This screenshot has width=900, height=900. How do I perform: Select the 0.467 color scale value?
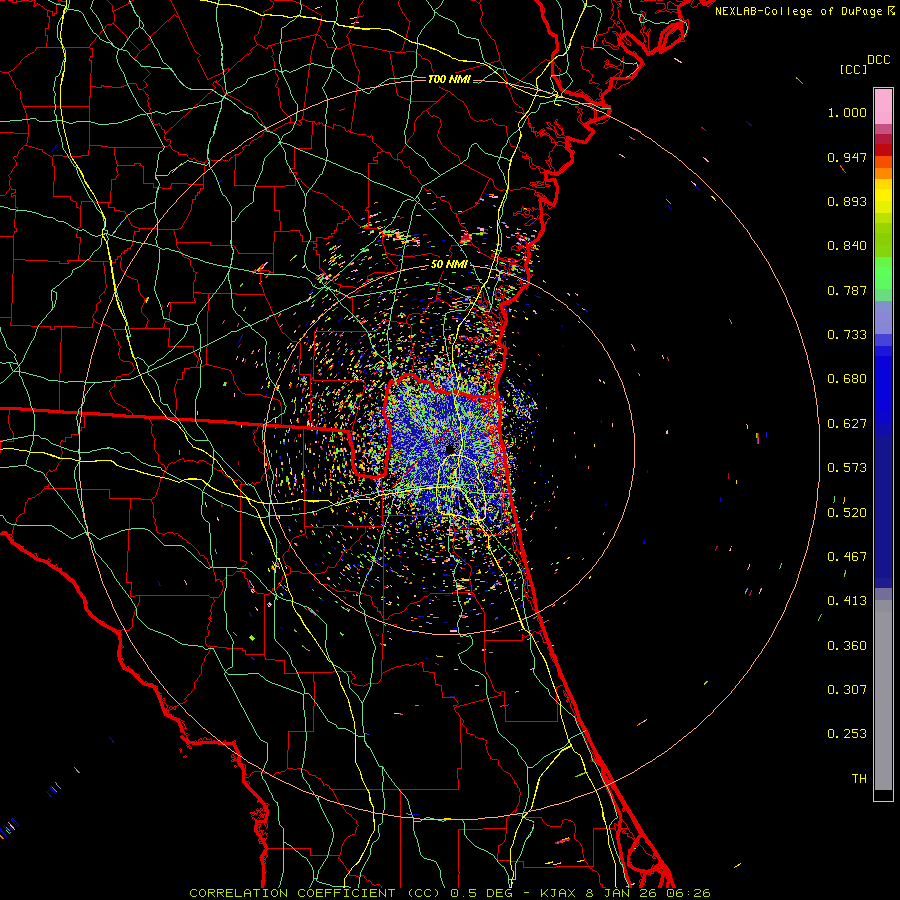coord(847,557)
